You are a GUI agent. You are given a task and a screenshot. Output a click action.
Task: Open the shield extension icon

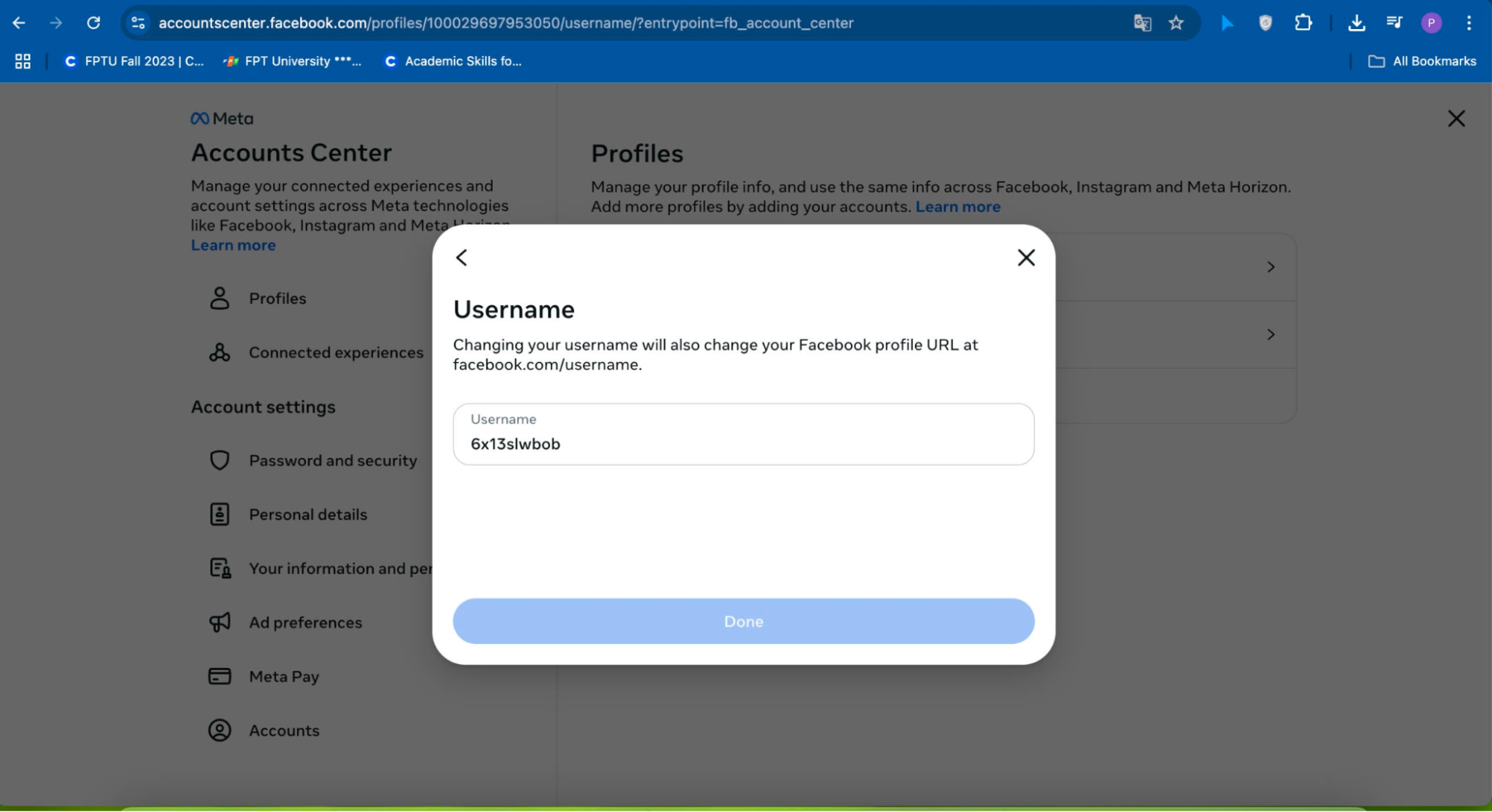tap(1265, 22)
